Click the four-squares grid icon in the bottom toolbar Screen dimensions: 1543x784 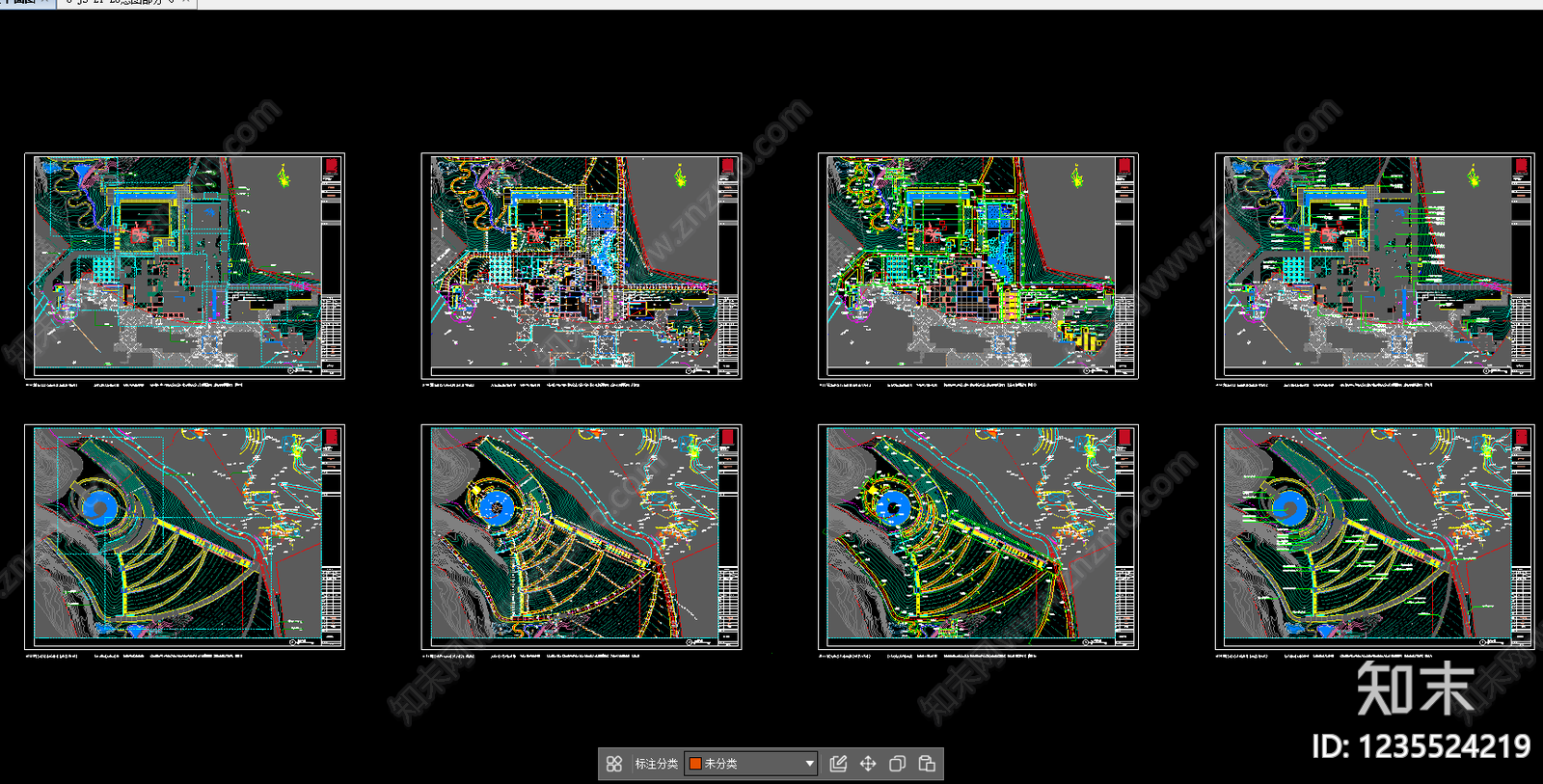pos(614,764)
